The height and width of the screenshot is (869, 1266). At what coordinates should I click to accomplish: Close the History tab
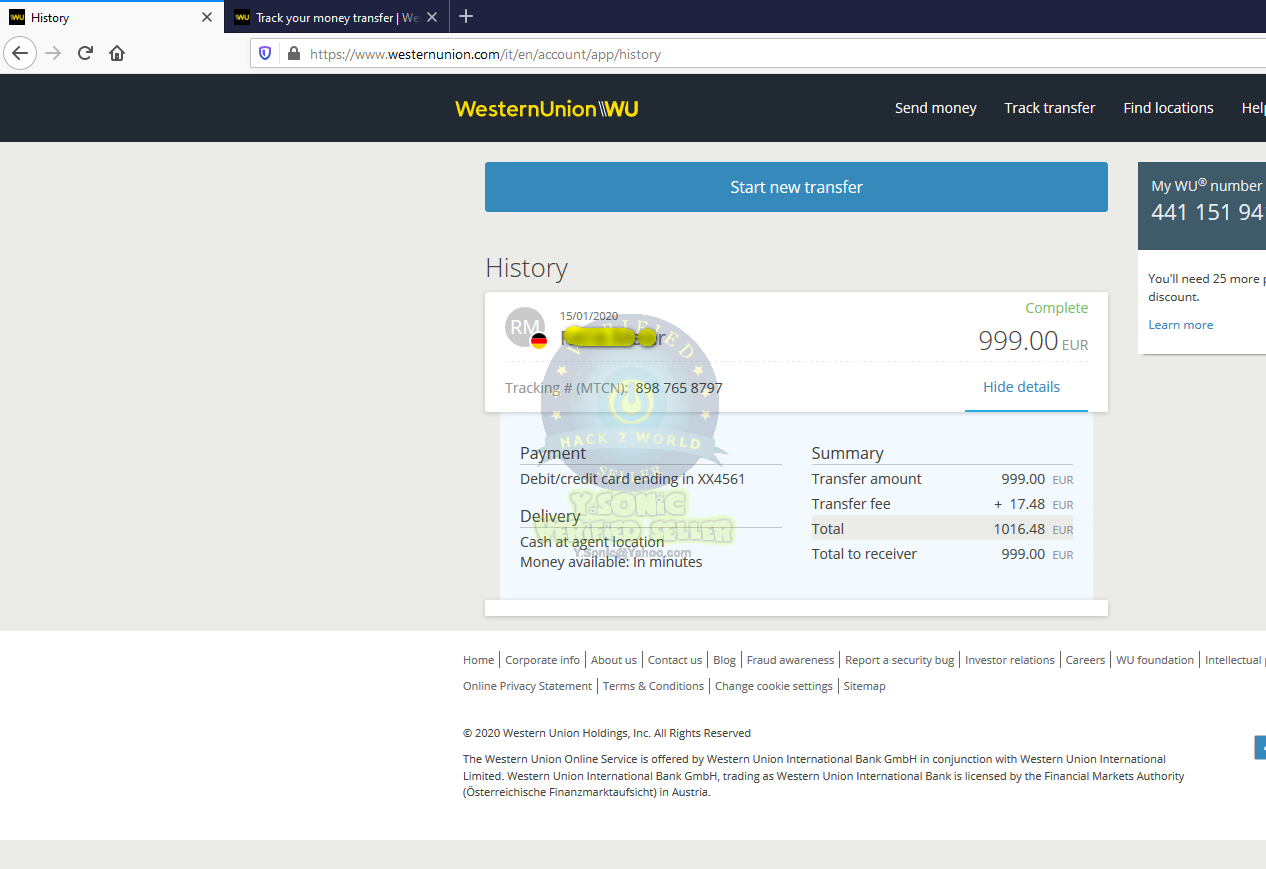coord(207,17)
